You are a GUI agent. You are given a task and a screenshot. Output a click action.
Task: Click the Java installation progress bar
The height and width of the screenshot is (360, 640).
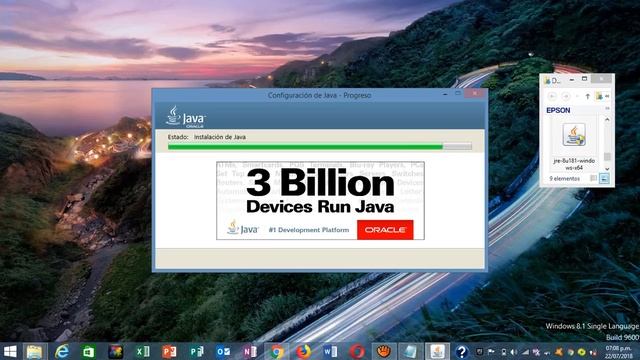320,147
